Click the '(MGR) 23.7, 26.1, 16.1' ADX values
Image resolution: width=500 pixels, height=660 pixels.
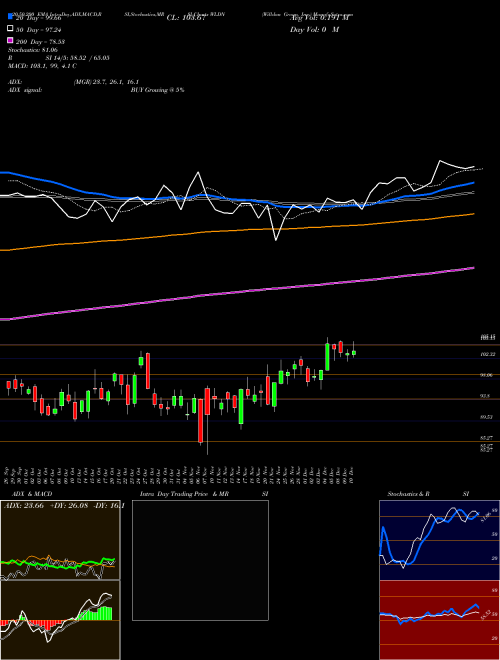106,82
